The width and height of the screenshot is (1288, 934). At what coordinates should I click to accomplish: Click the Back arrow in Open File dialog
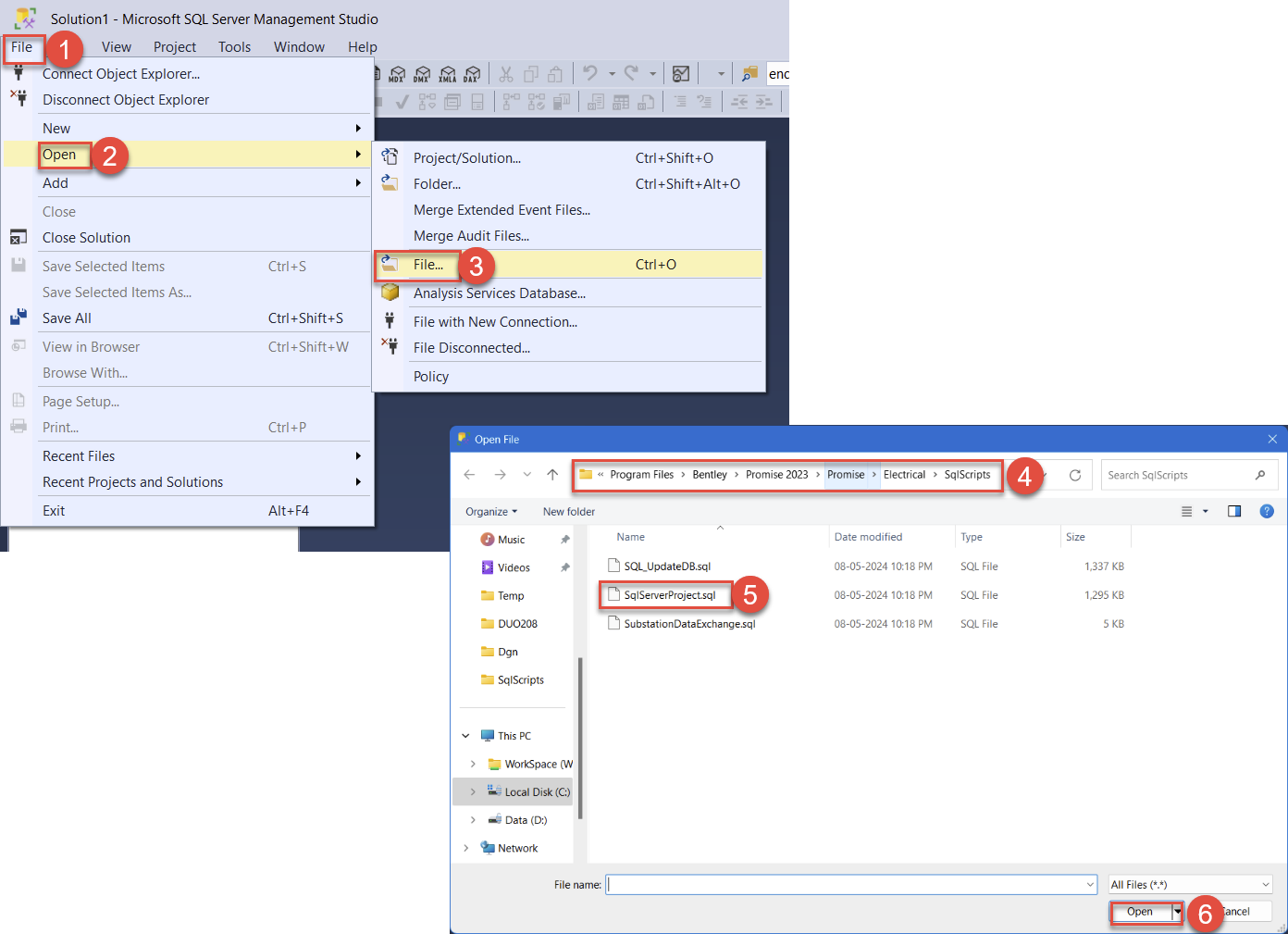(469, 475)
